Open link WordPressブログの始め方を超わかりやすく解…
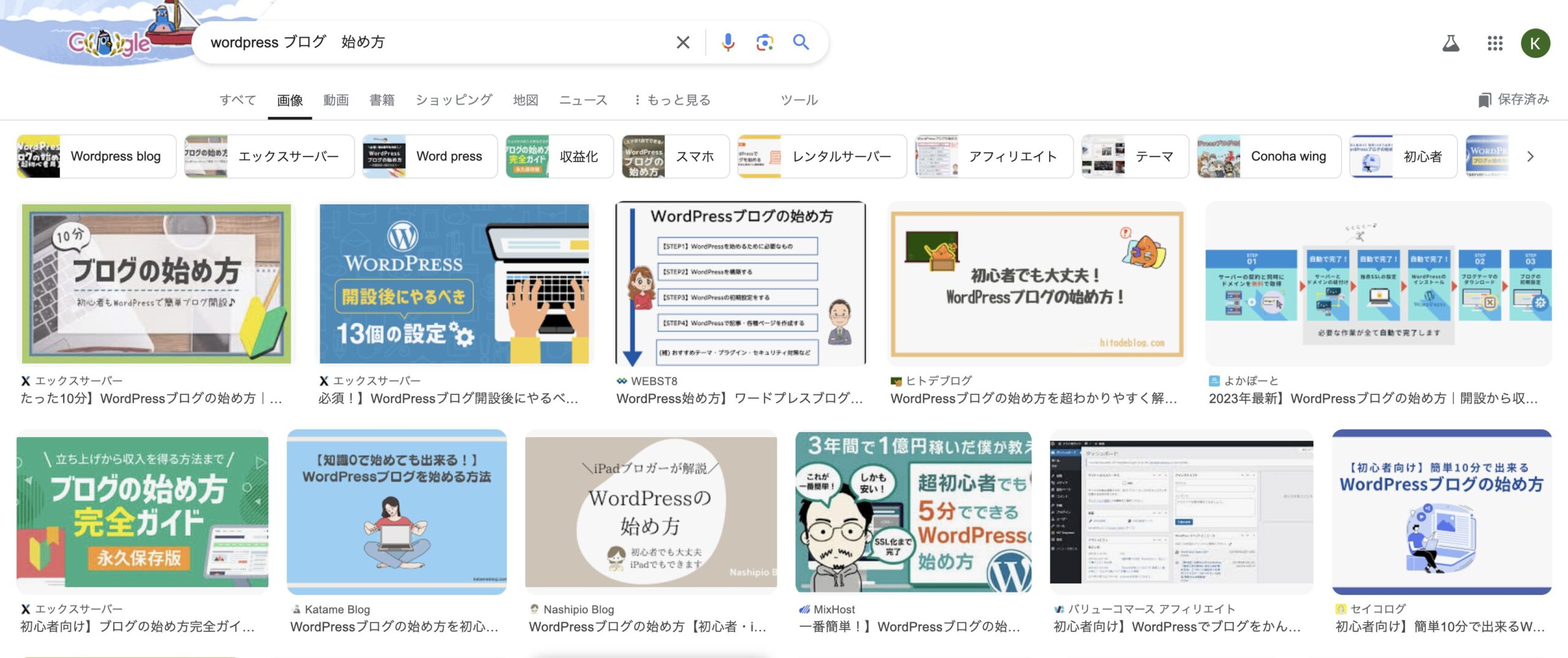The width and height of the screenshot is (1568, 658). point(1034,398)
